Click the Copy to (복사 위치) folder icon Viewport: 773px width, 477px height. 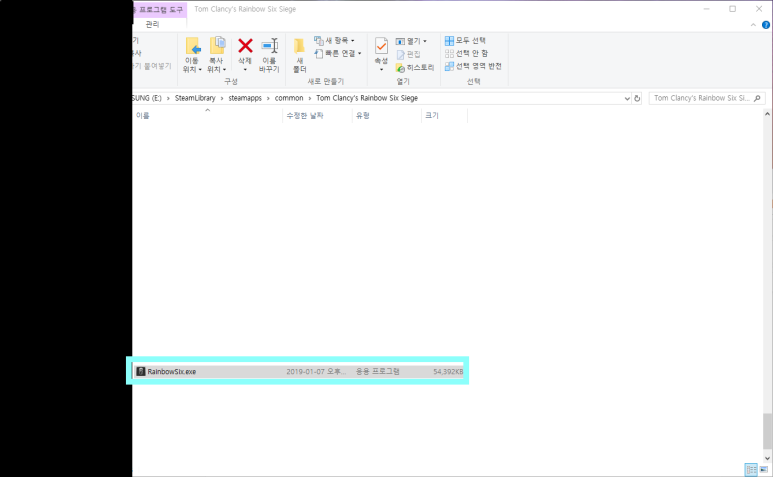217,45
